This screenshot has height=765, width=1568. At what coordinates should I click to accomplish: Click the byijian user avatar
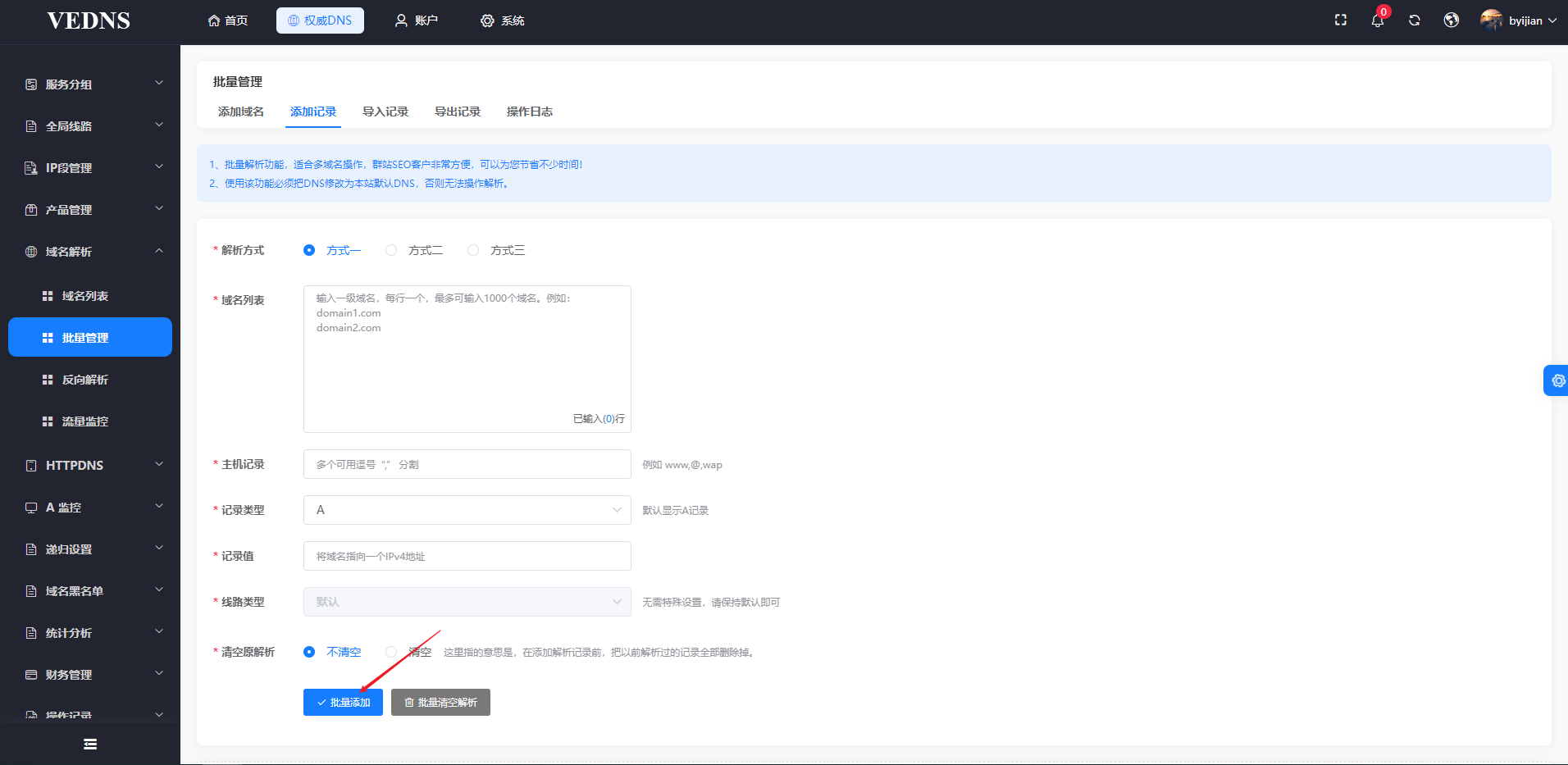1491,20
